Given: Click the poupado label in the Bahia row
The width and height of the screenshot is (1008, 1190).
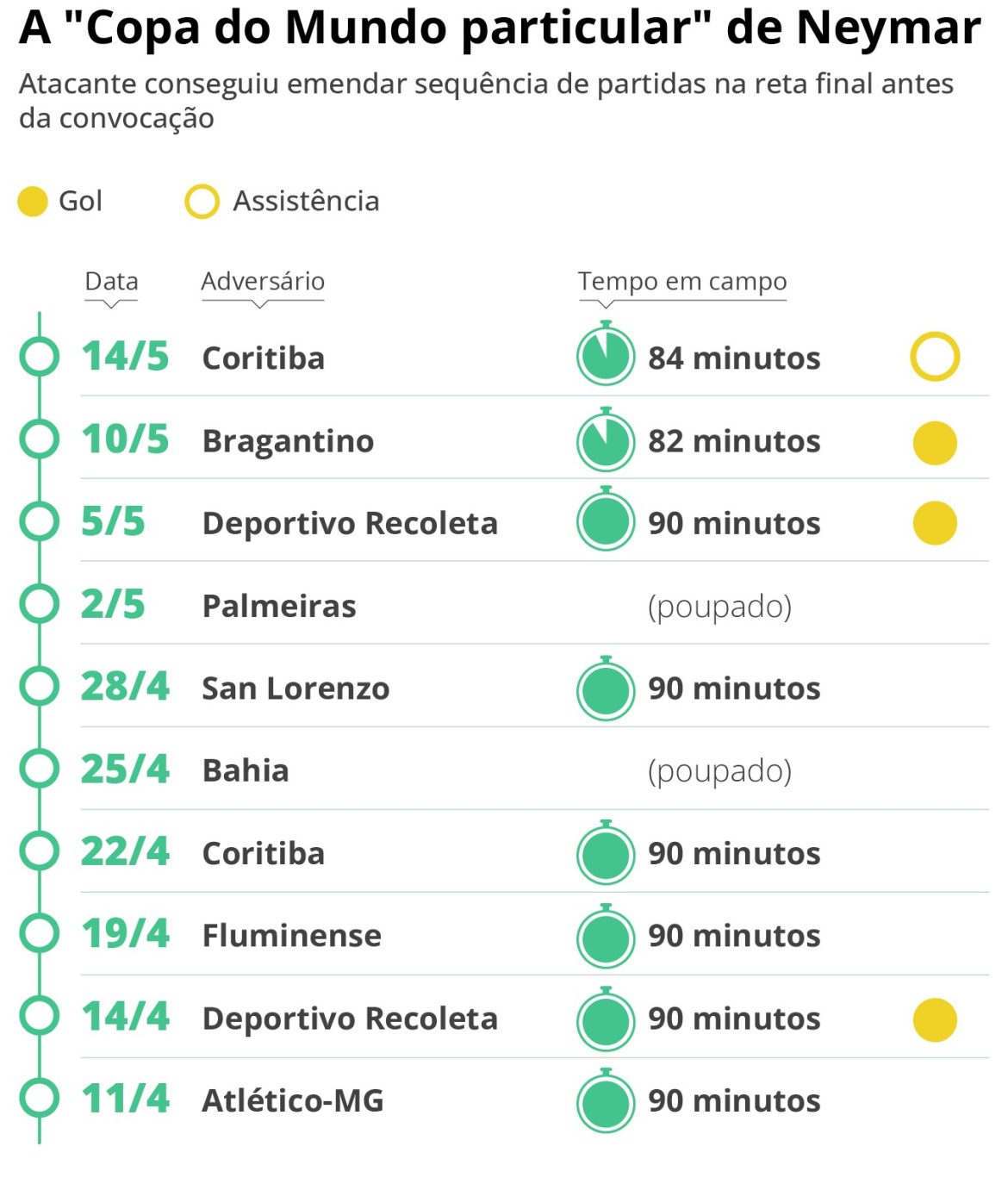Looking at the screenshot, I should (719, 771).
